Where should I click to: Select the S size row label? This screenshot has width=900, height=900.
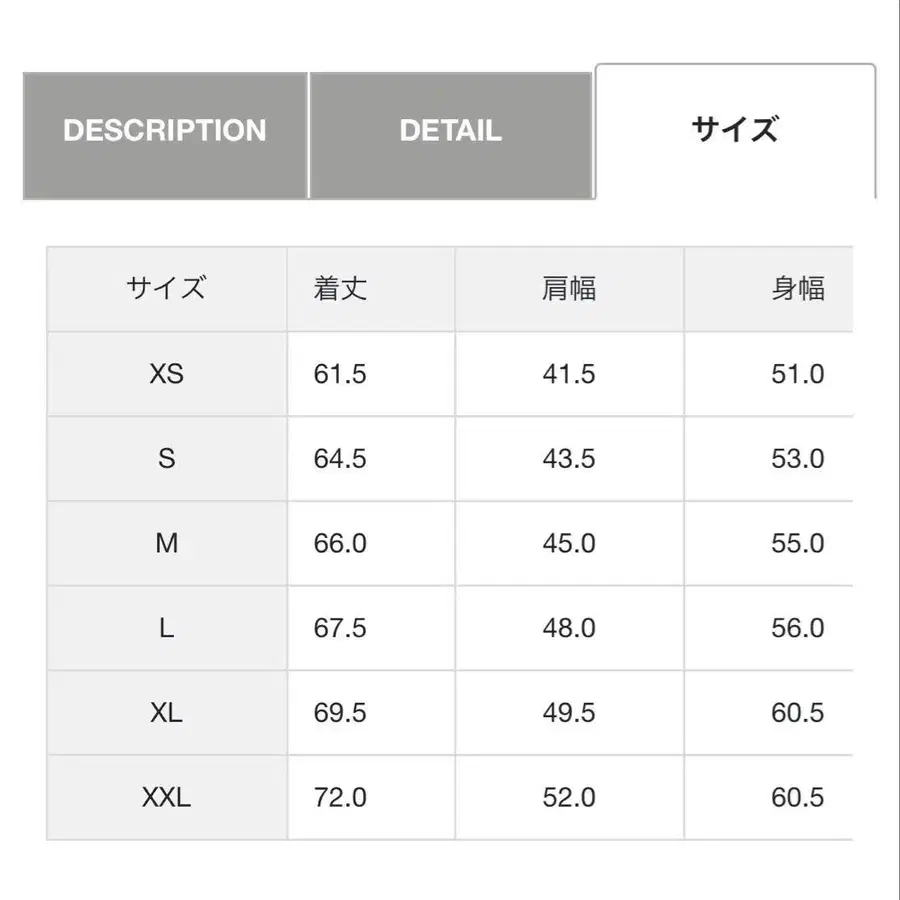[167, 459]
